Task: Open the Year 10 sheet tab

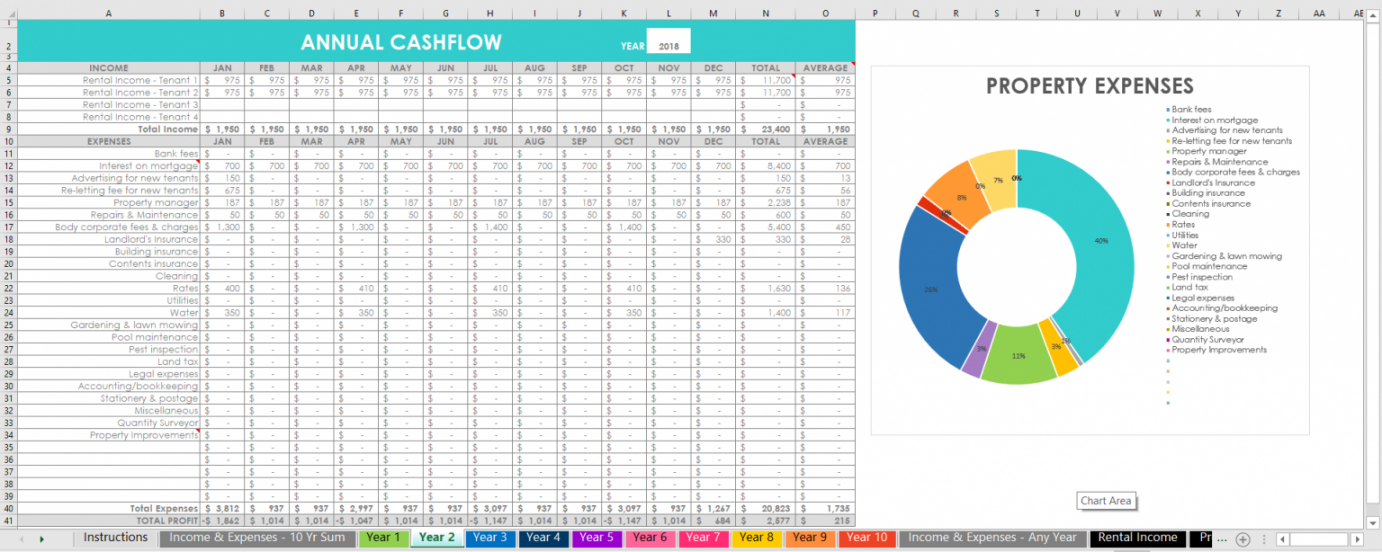Action: 866,538
